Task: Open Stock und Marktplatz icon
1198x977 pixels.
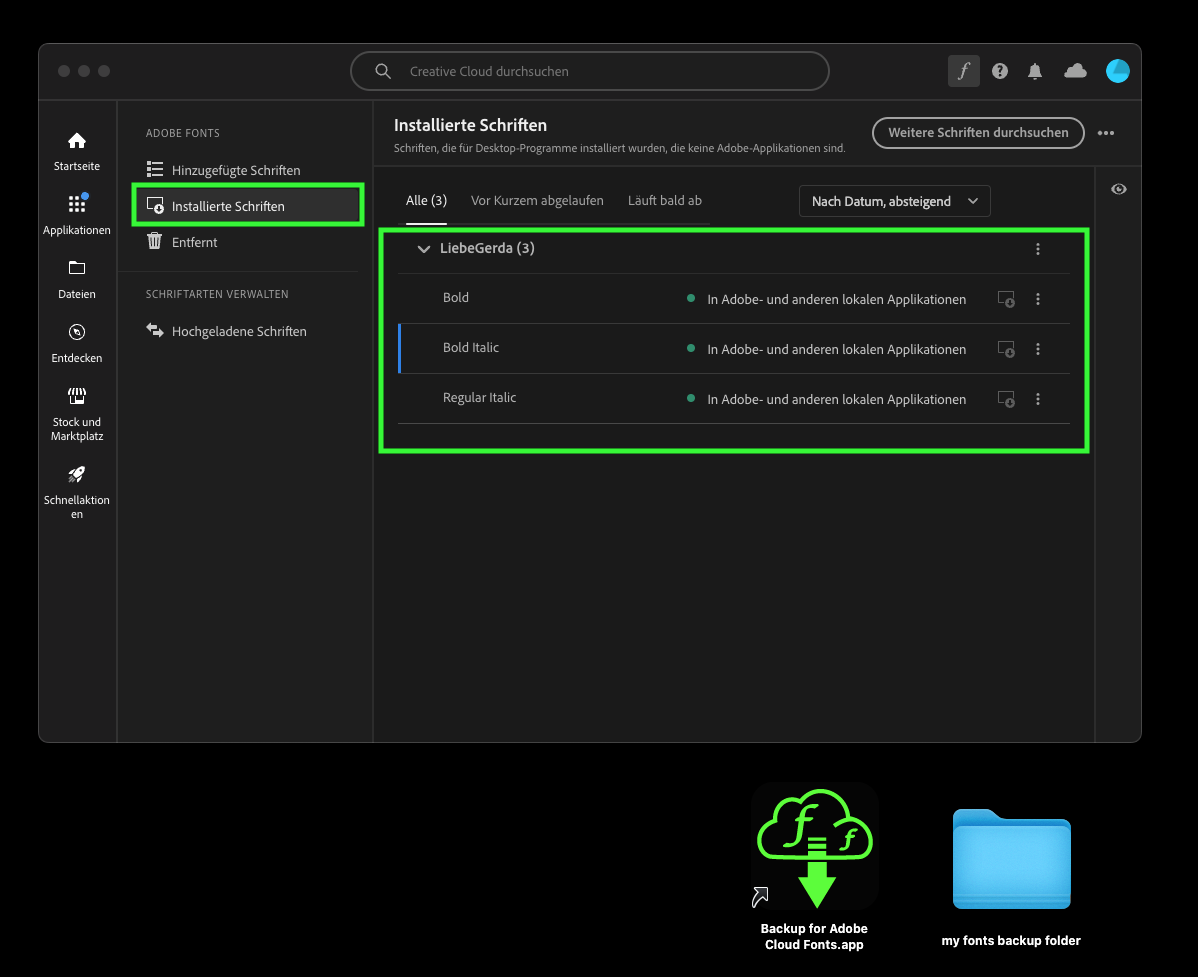Action: (x=76, y=396)
